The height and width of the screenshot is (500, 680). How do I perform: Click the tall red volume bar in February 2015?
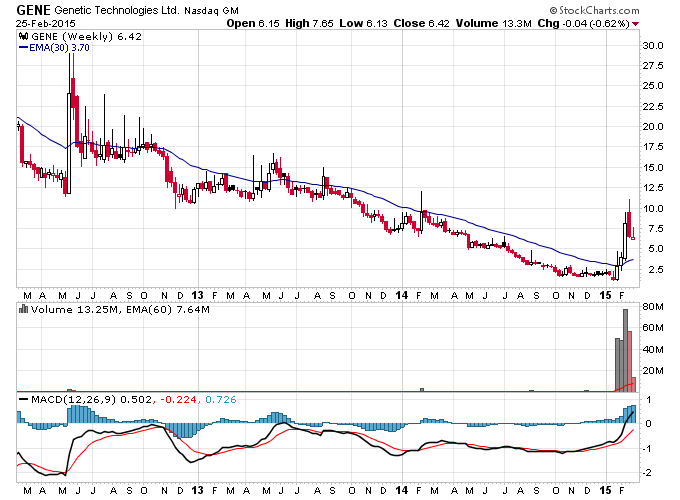pyautogui.click(x=630, y=361)
